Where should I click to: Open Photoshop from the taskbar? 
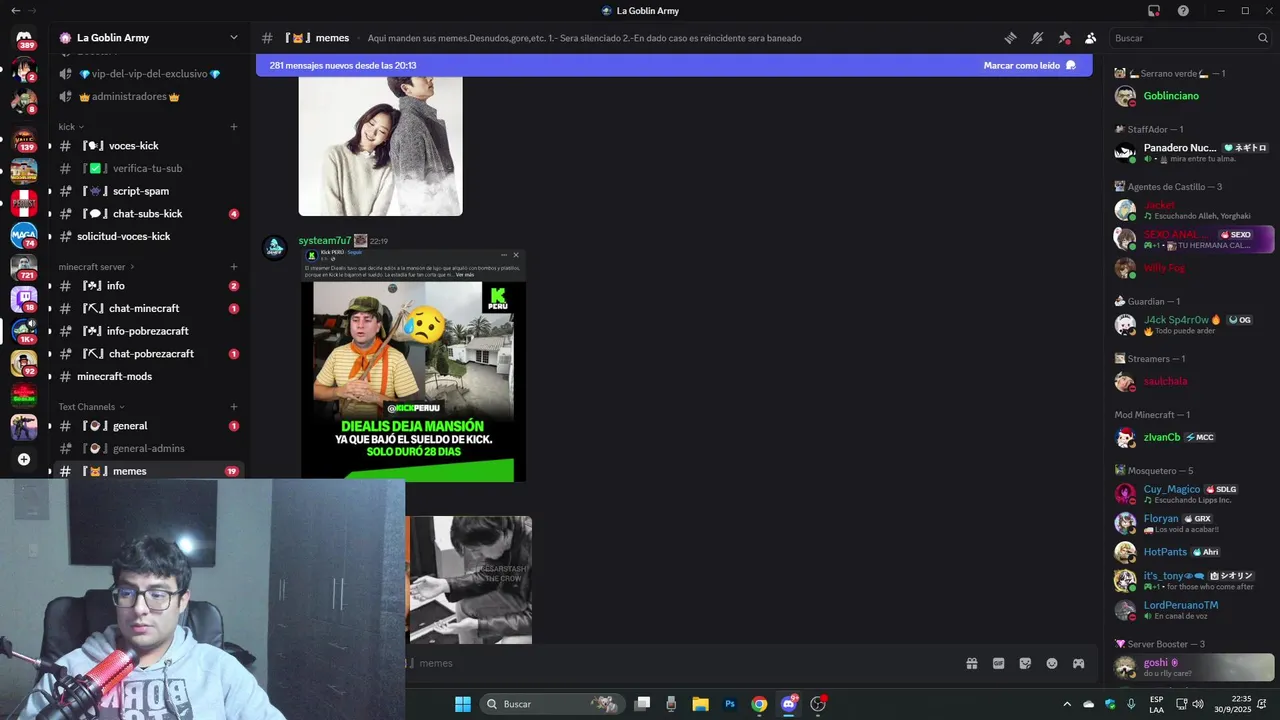click(x=730, y=704)
